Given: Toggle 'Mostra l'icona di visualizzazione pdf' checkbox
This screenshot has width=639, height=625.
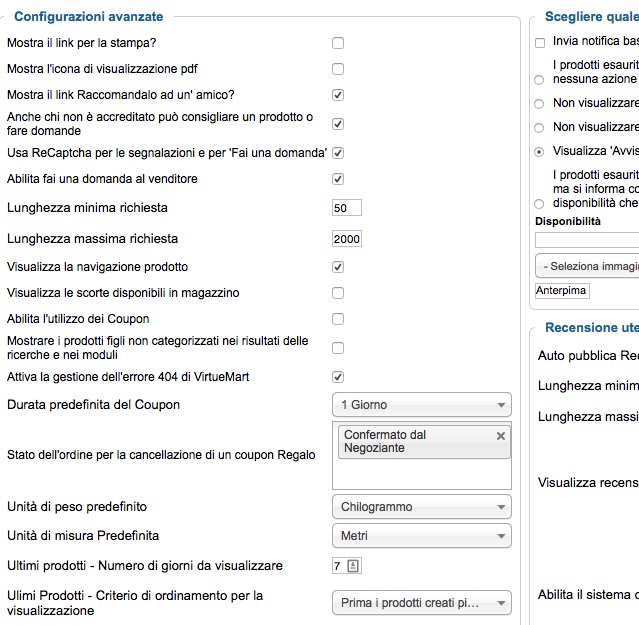Looking at the screenshot, I should point(338,69).
